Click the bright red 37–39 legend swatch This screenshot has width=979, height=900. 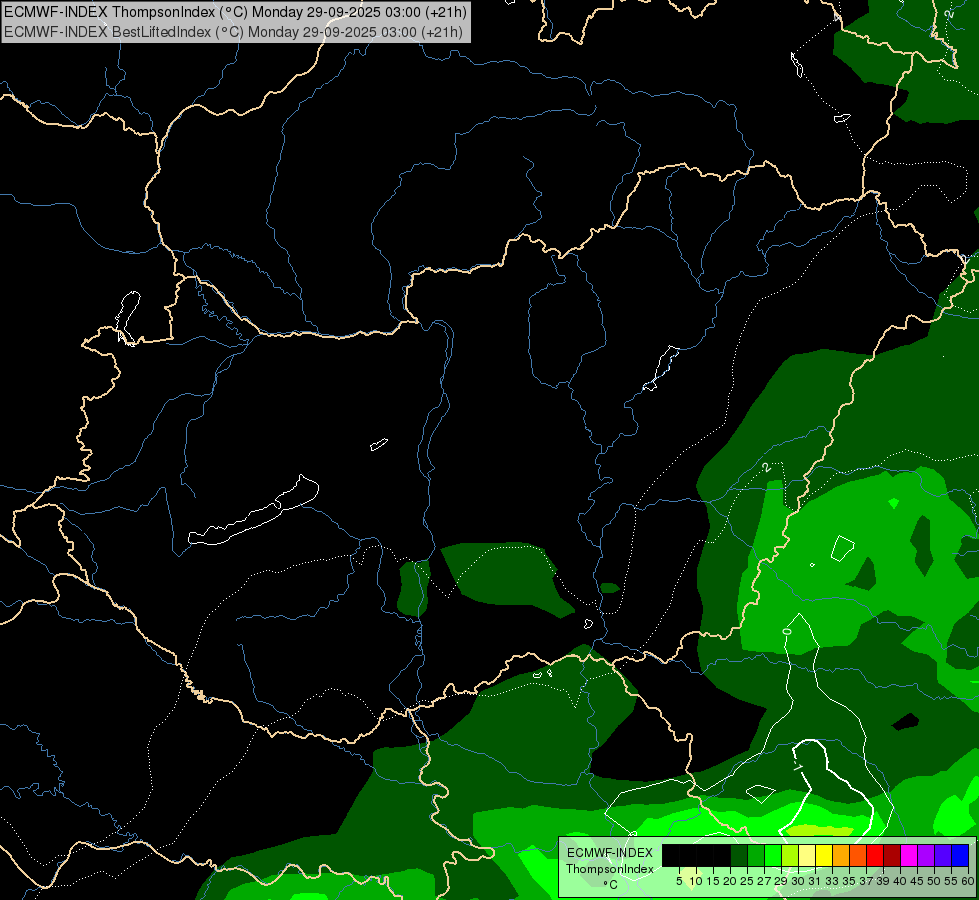(875, 855)
